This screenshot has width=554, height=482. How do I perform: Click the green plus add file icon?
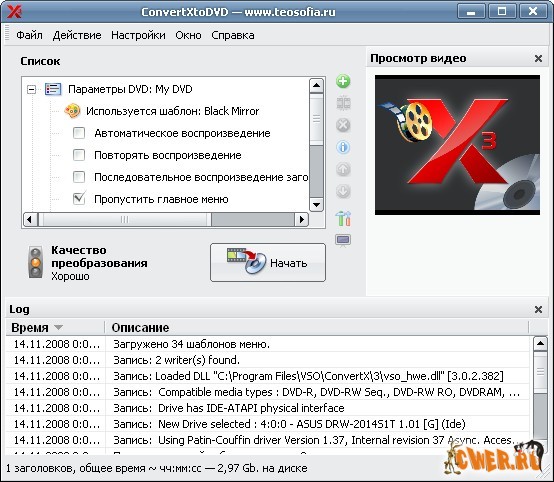(343, 81)
